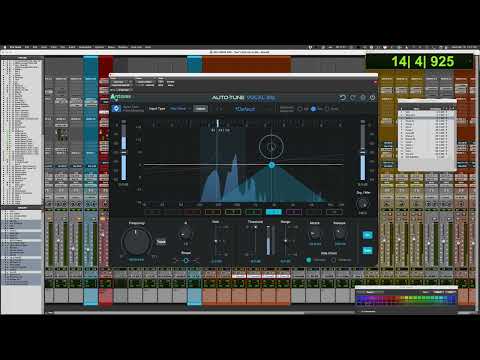The image size is (480, 360).
Task: Open the Vocal EQ settings gear
Action: point(363,98)
